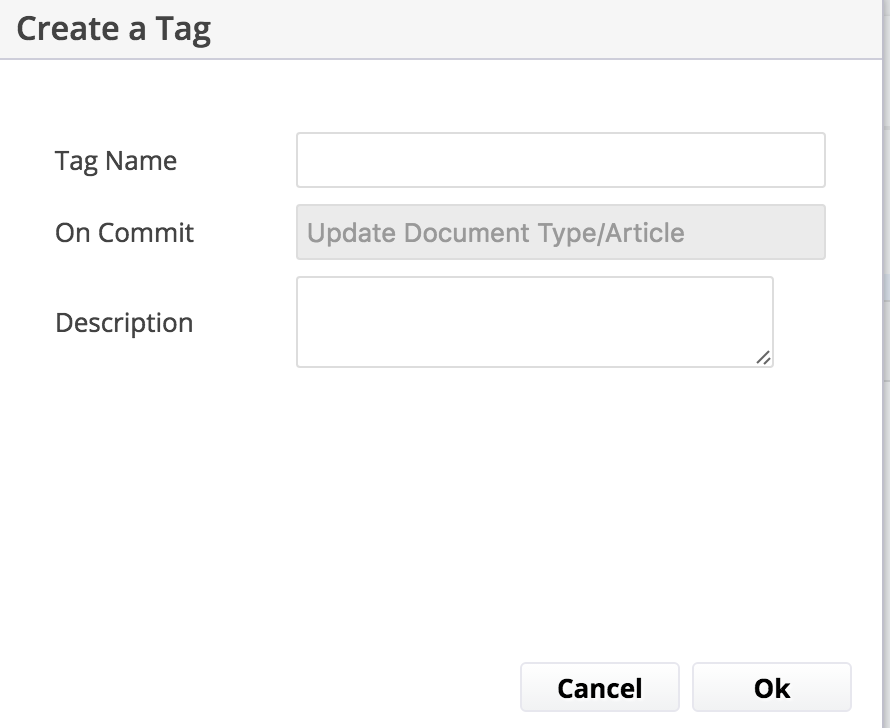Select the disabled On Commit field
Image resolution: width=890 pixels, height=728 pixels.
coord(560,232)
